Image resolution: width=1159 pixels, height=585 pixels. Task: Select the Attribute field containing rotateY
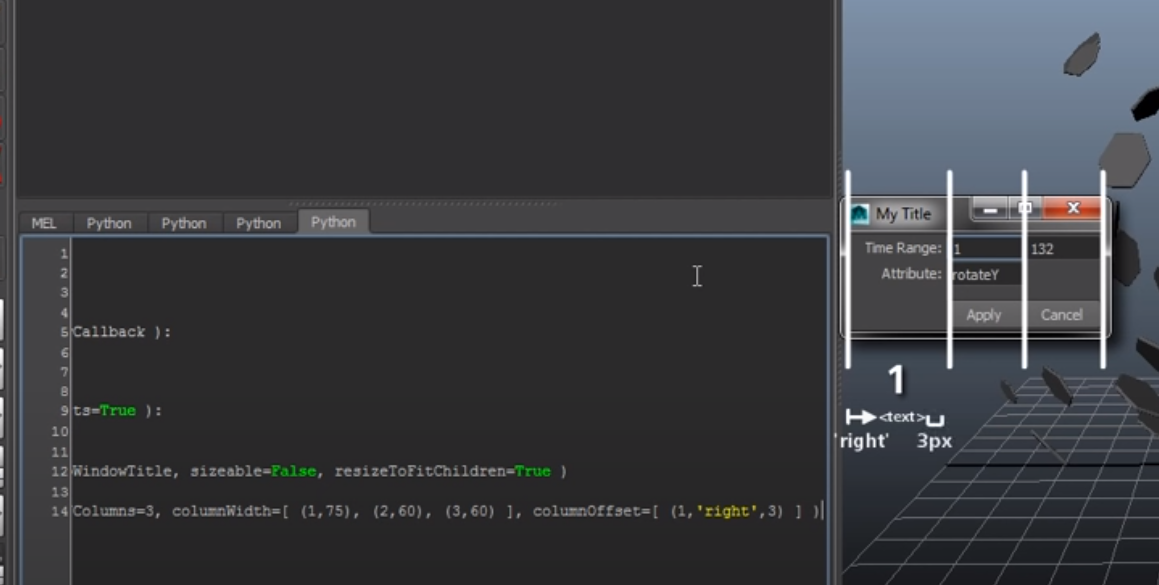[x=985, y=276]
